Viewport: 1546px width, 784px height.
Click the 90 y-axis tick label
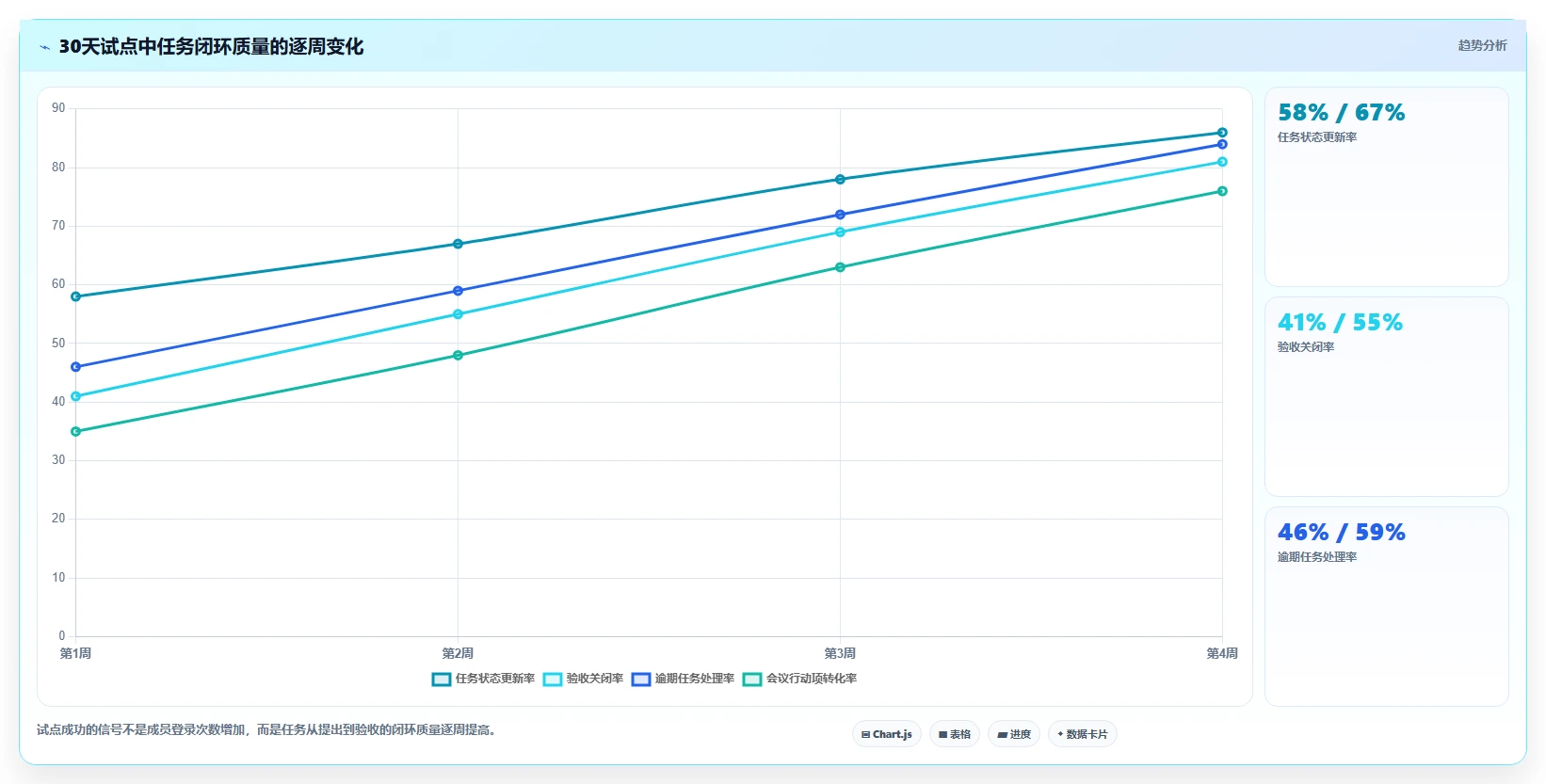[x=58, y=108]
